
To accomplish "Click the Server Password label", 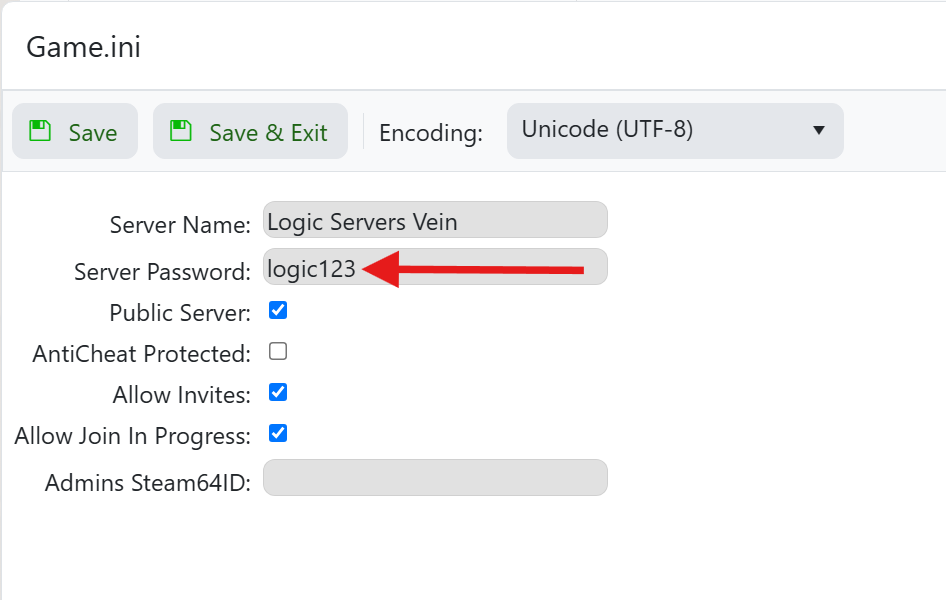I will click(x=162, y=271).
